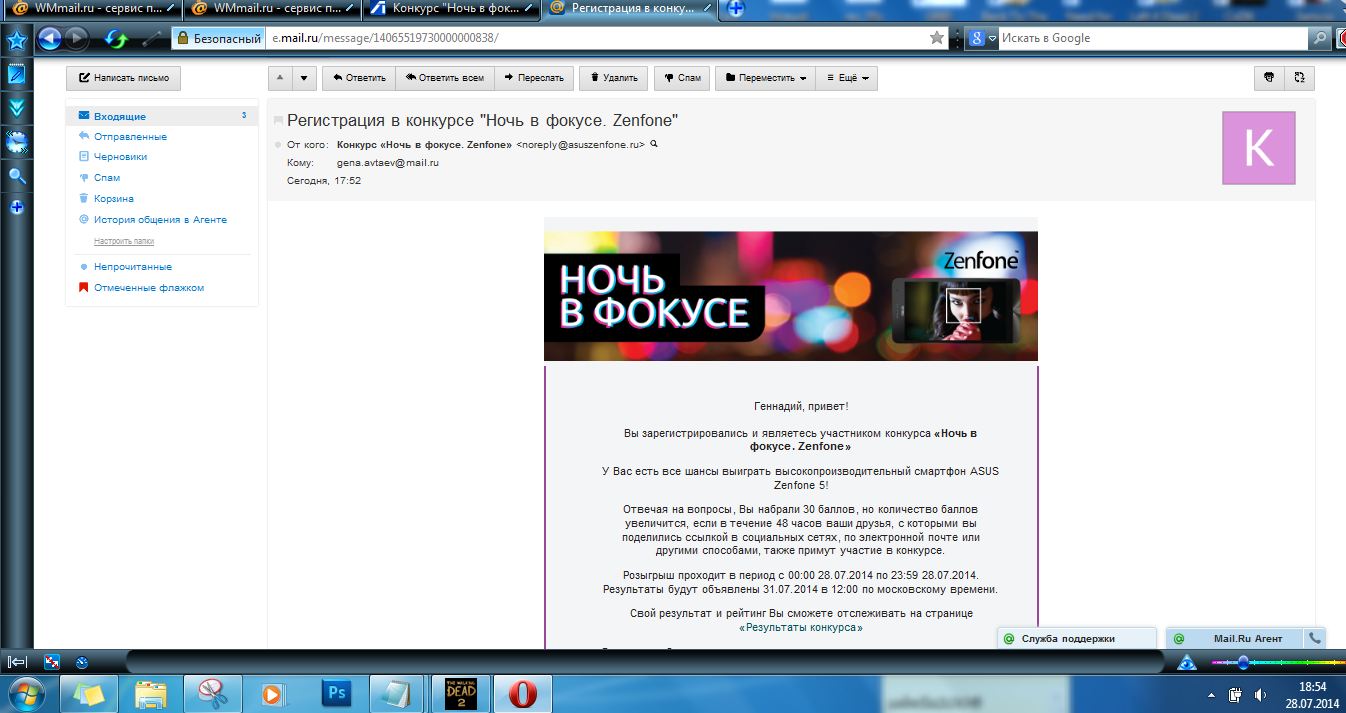Open the Windows Start menu
Image resolution: width=1346 pixels, height=713 pixels.
(26, 693)
